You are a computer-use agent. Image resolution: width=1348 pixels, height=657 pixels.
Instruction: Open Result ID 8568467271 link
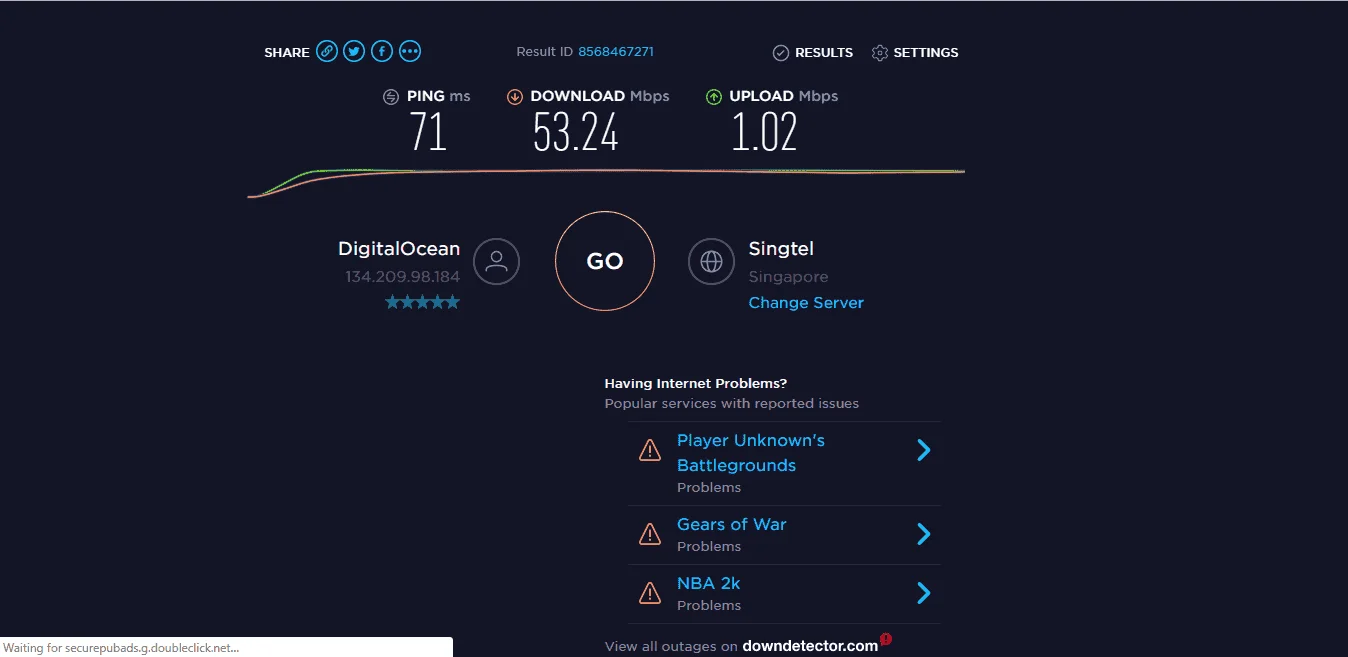[x=616, y=51]
